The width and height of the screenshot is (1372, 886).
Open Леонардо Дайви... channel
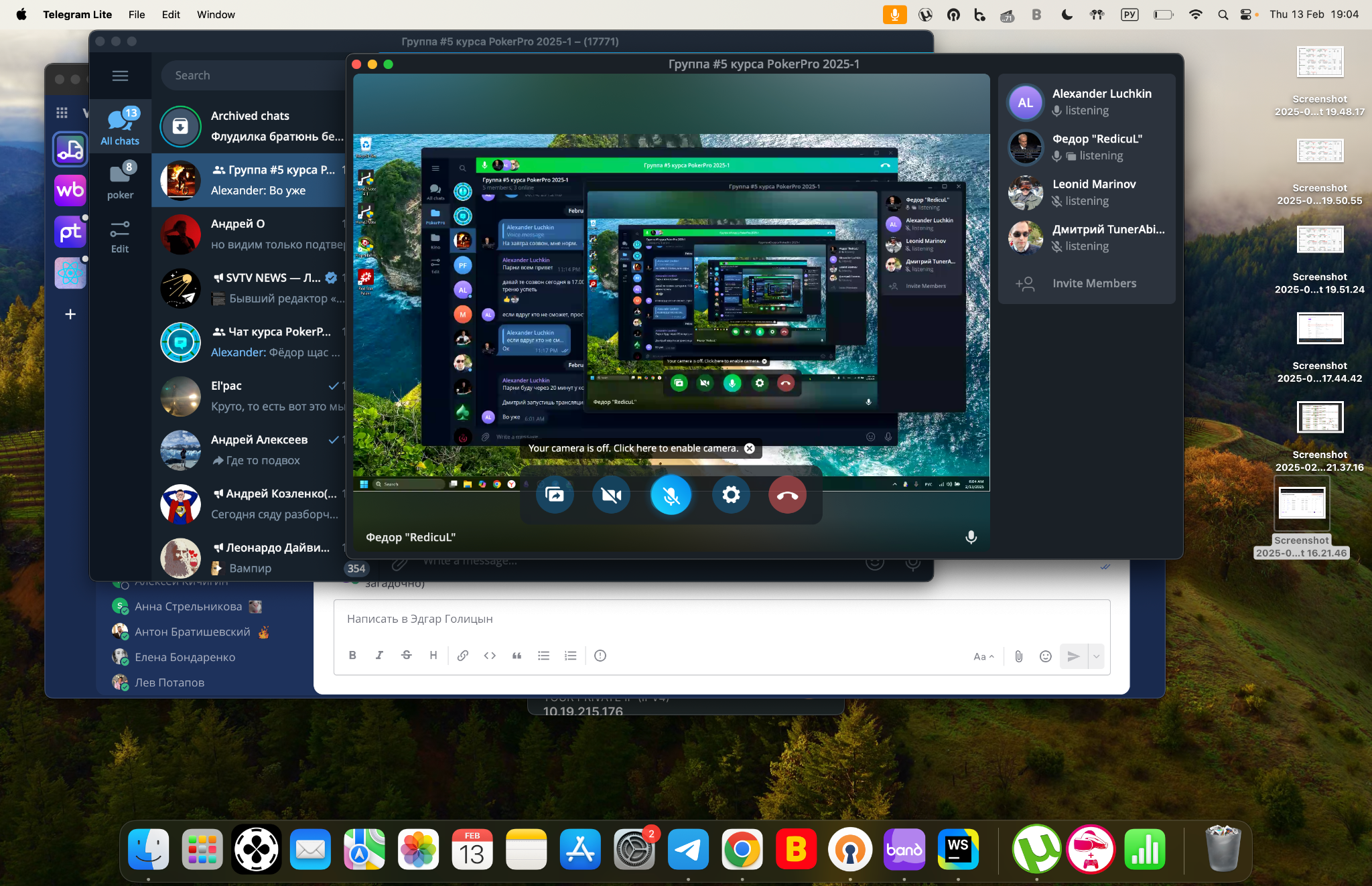[249, 558]
